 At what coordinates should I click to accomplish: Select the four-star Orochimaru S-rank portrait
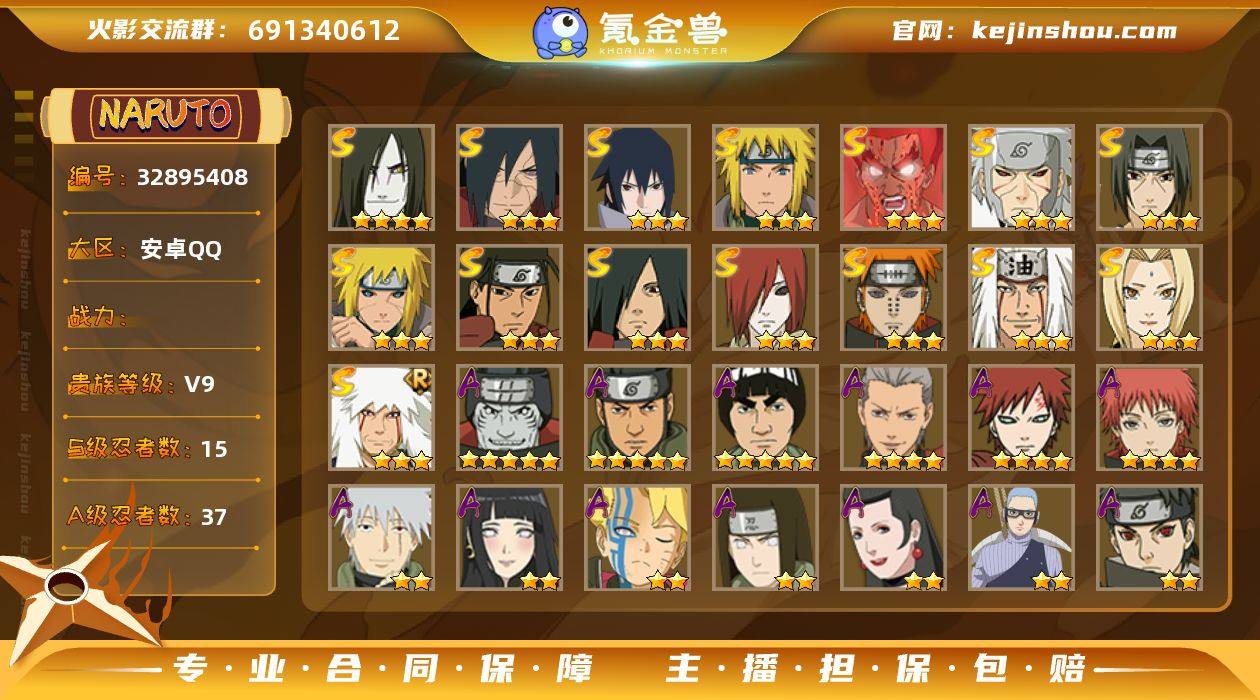pyautogui.click(x=381, y=178)
